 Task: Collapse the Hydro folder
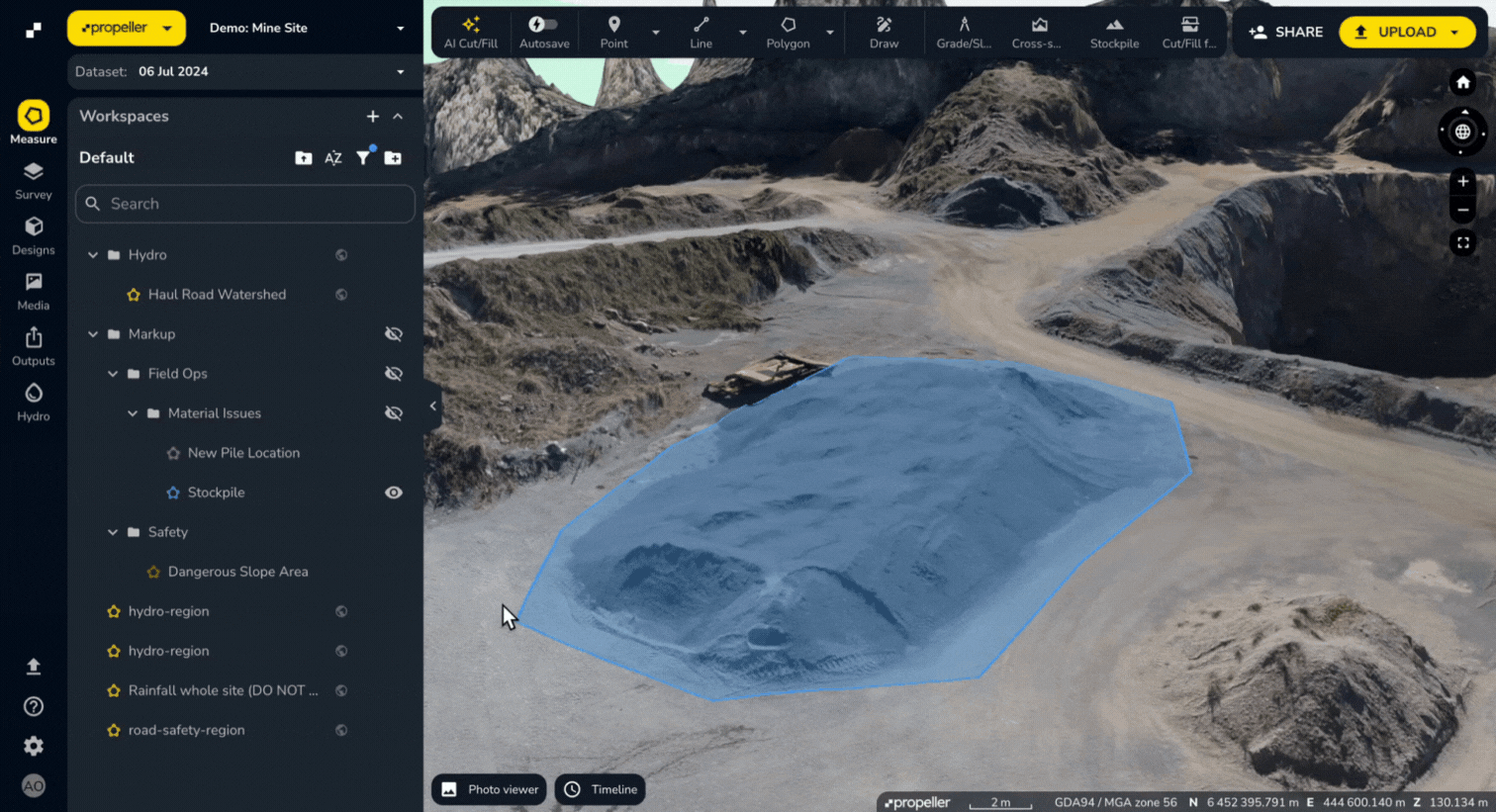pos(93,255)
